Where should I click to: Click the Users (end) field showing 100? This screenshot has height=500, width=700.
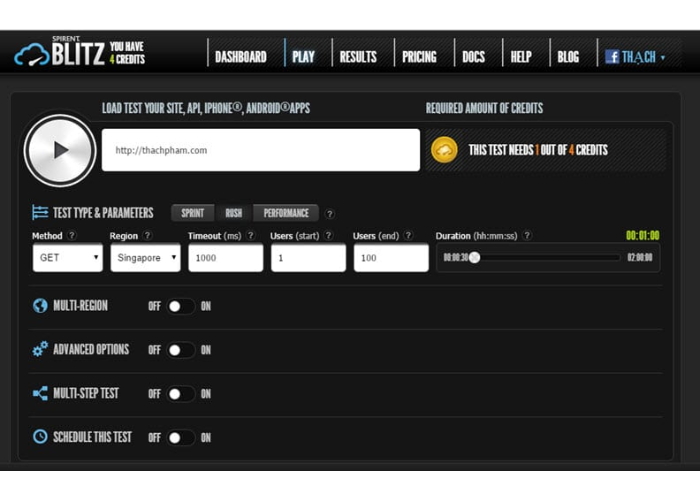[x=391, y=258]
